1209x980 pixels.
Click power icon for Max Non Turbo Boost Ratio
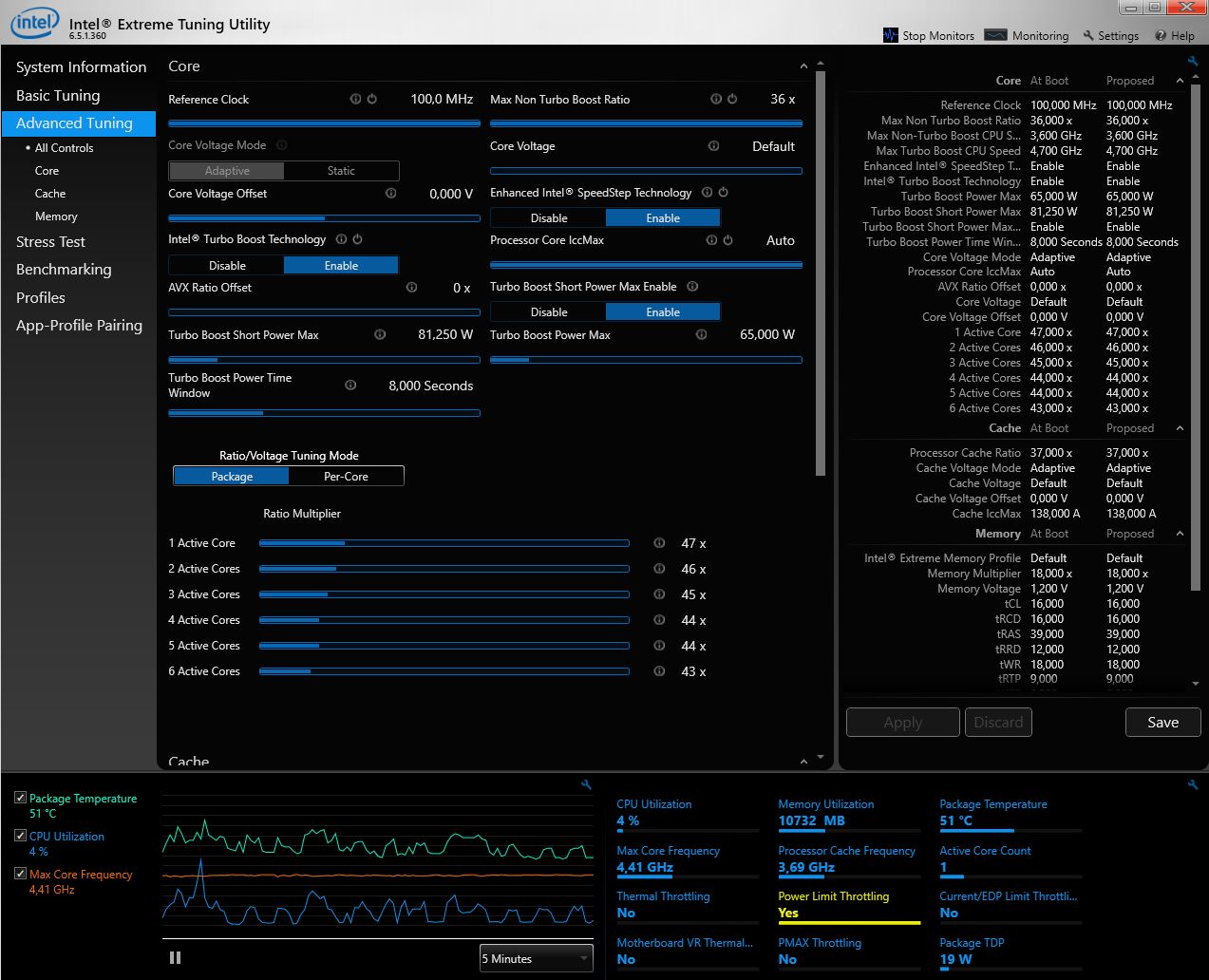click(x=732, y=99)
